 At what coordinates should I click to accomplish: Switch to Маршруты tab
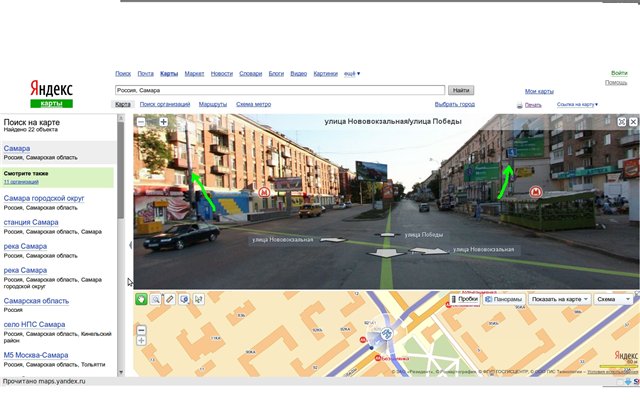pyautogui.click(x=213, y=104)
